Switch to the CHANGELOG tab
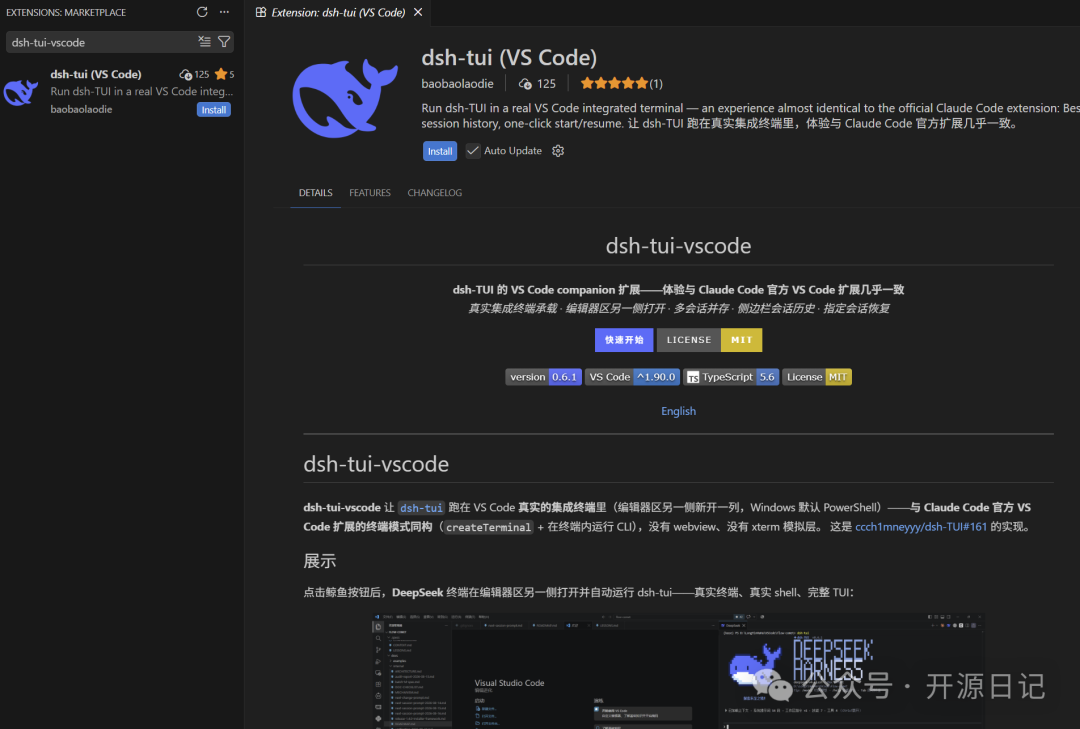 point(435,193)
